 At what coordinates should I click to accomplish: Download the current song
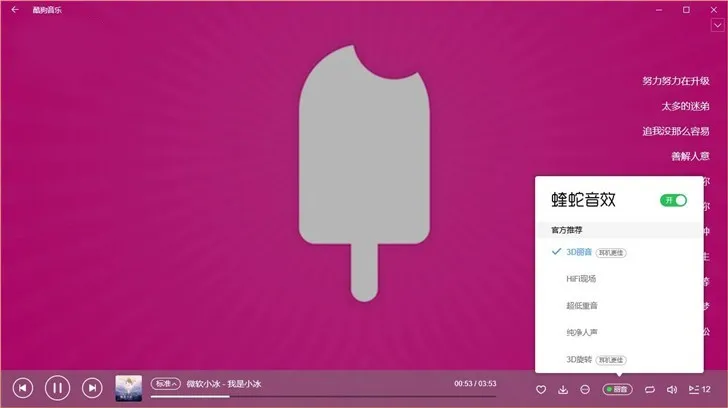pyautogui.click(x=563, y=389)
